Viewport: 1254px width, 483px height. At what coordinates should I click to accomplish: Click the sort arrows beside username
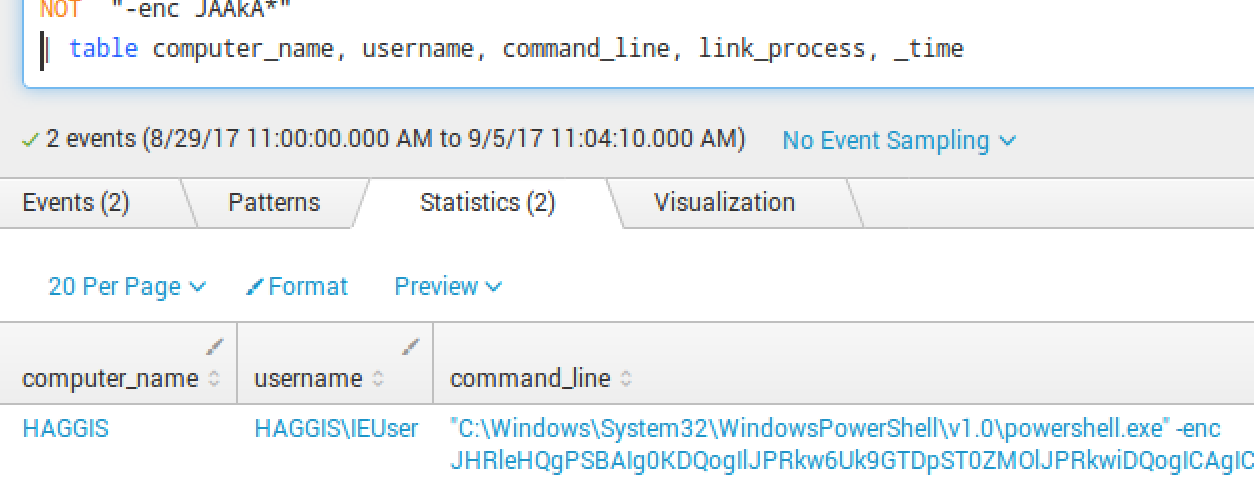click(x=378, y=379)
